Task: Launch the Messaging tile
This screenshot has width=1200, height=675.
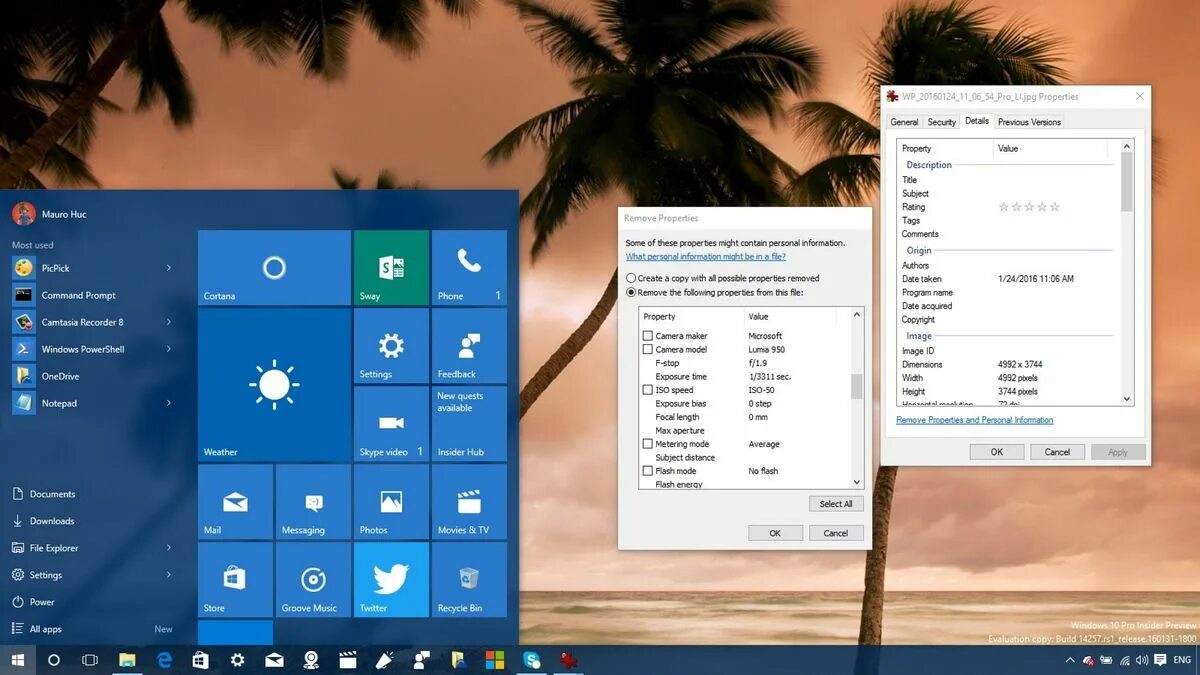Action: pyautogui.click(x=313, y=501)
